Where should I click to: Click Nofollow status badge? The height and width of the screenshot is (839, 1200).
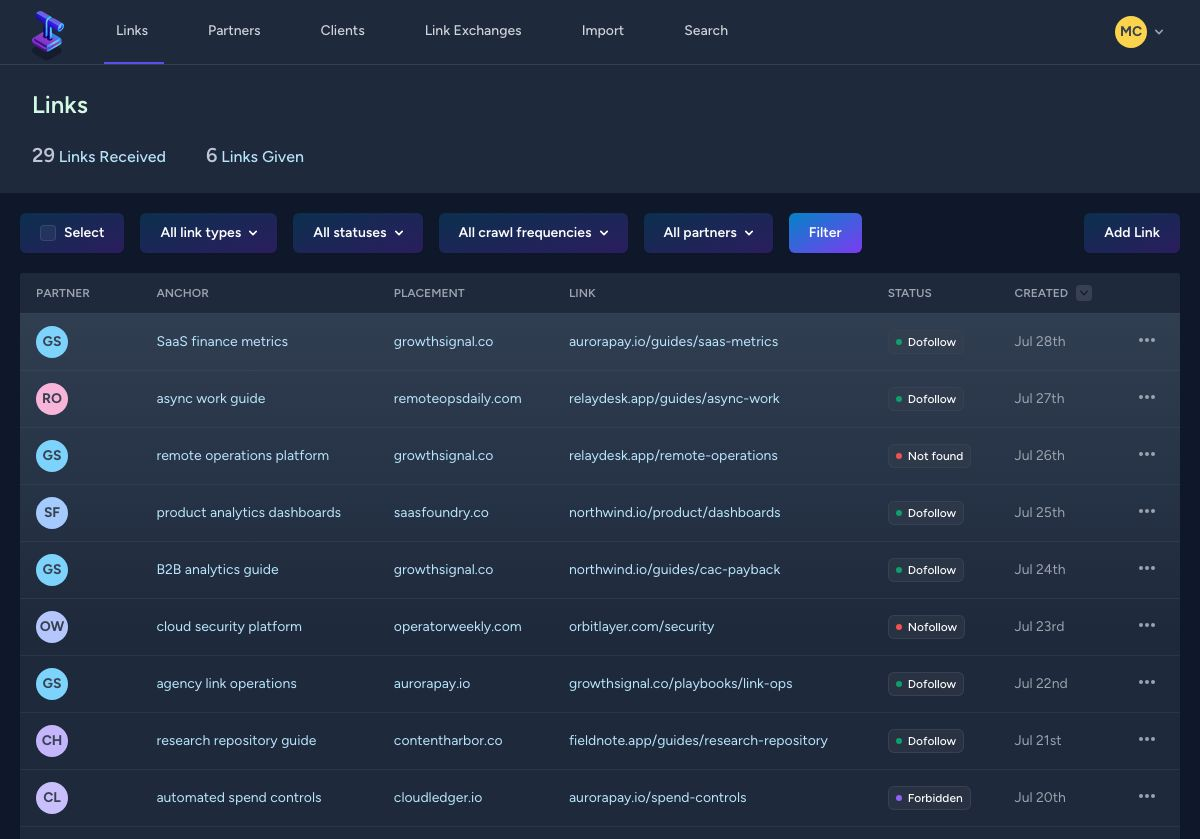point(926,627)
